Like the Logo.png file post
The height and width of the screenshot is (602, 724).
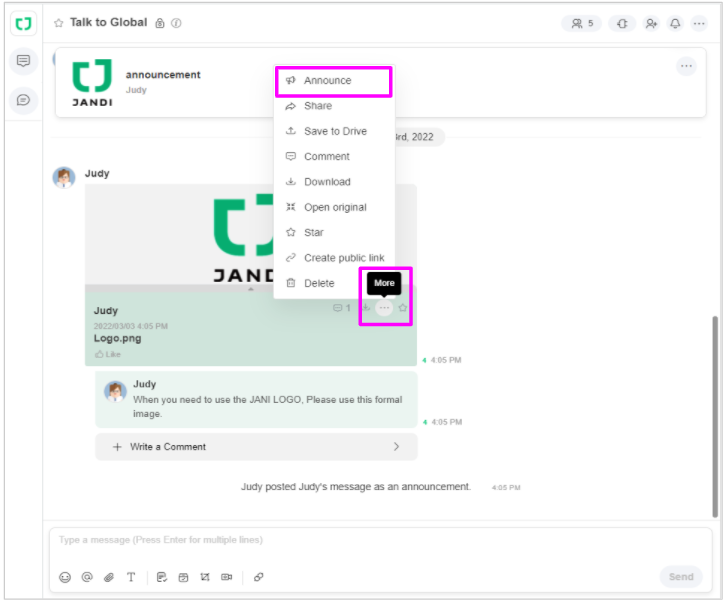[x=107, y=354]
